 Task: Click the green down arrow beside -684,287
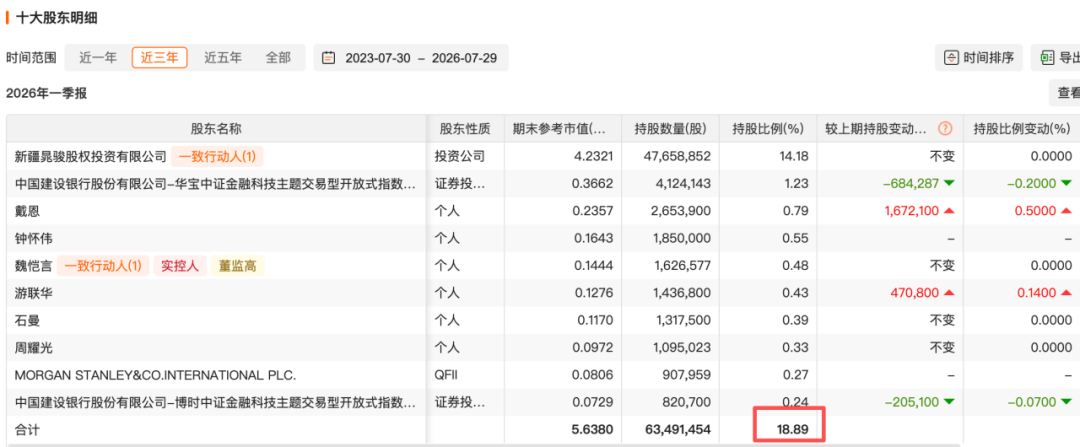coord(950,184)
